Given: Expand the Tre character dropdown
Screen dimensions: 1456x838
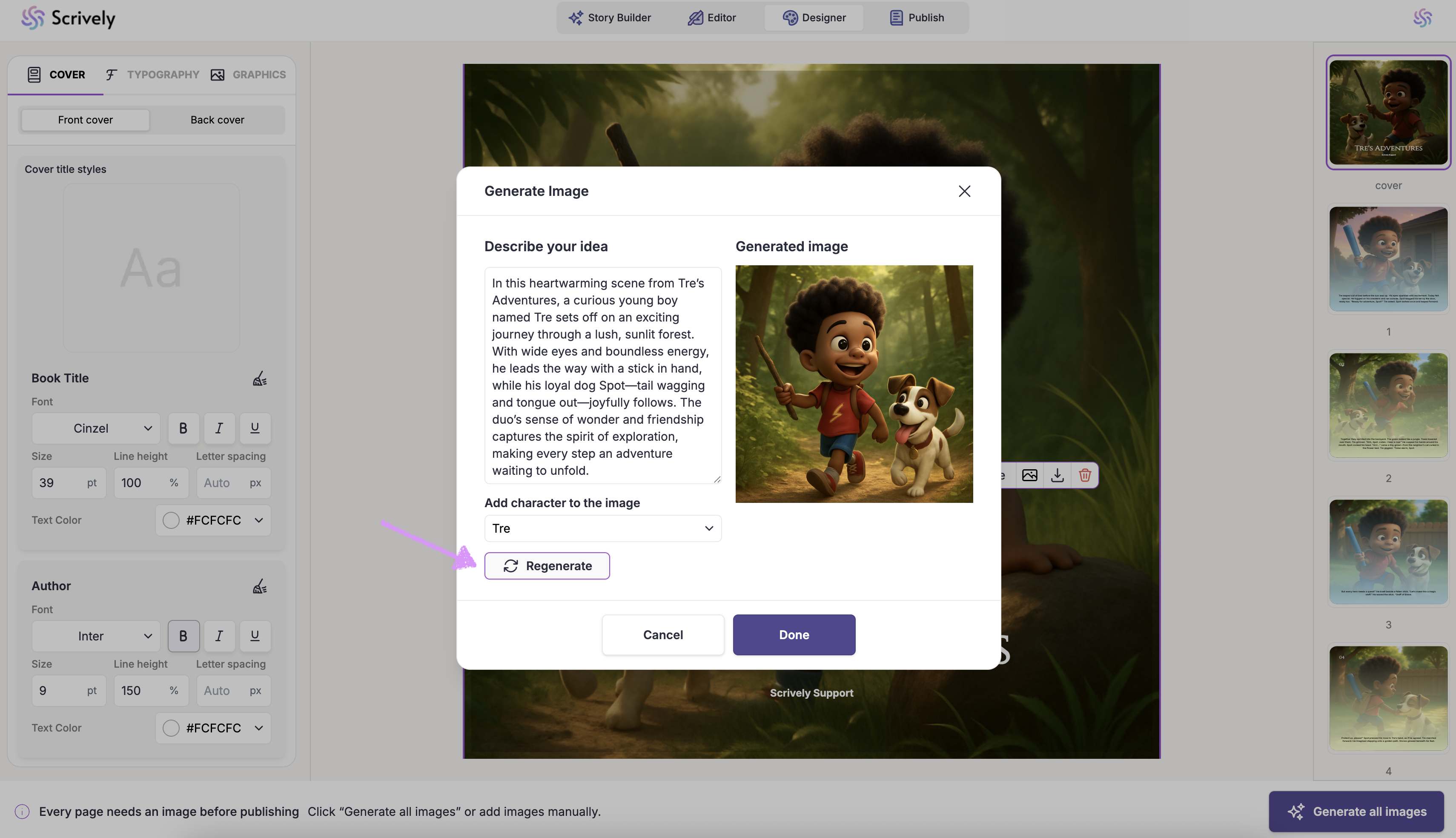Looking at the screenshot, I should 602,528.
